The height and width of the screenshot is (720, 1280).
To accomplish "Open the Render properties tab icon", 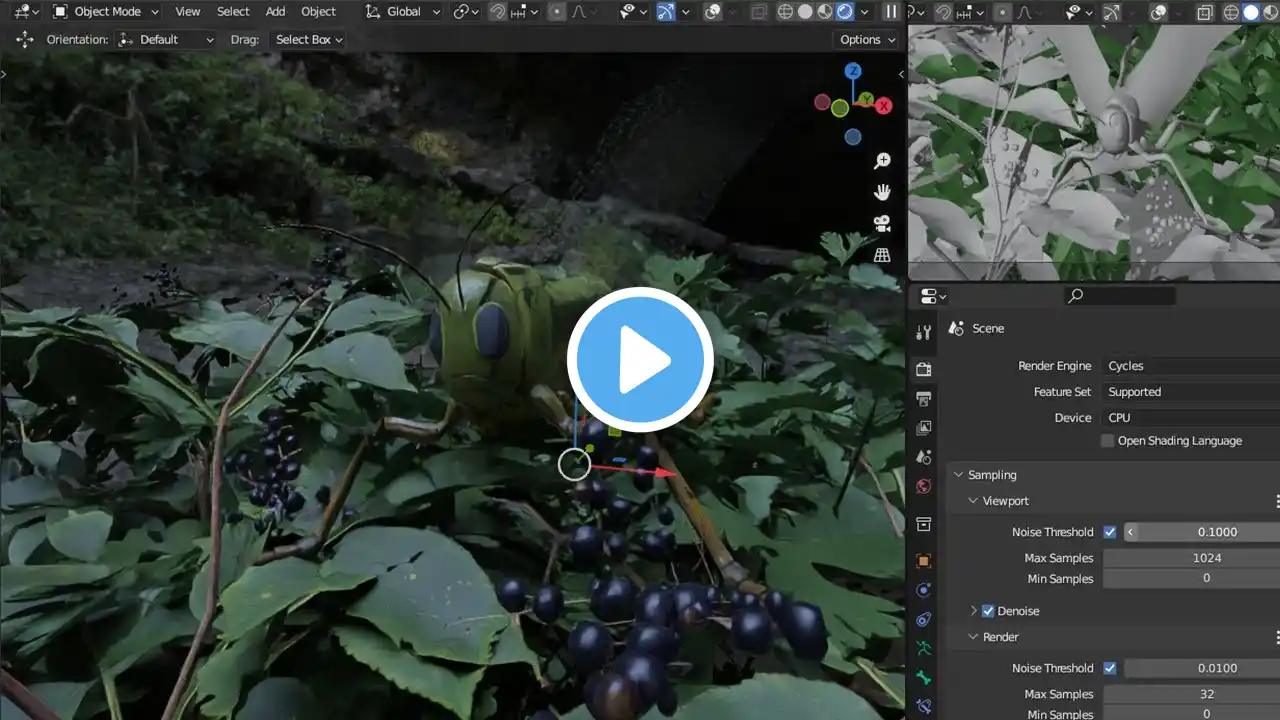I will 924,369.
